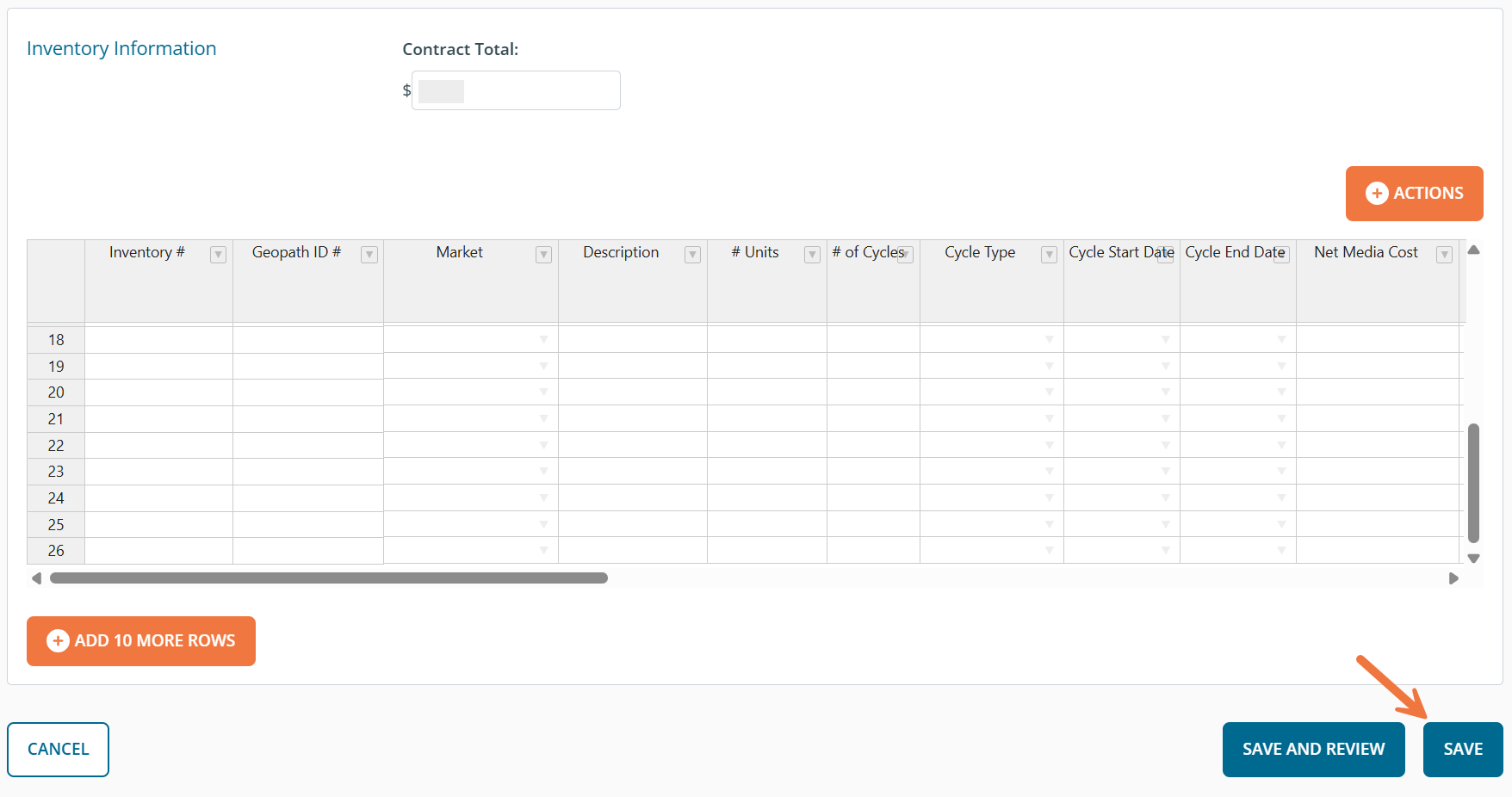This screenshot has height=797, width=1512.
Task: Open the Inventory # column filter icon
Action: [x=219, y=255]
